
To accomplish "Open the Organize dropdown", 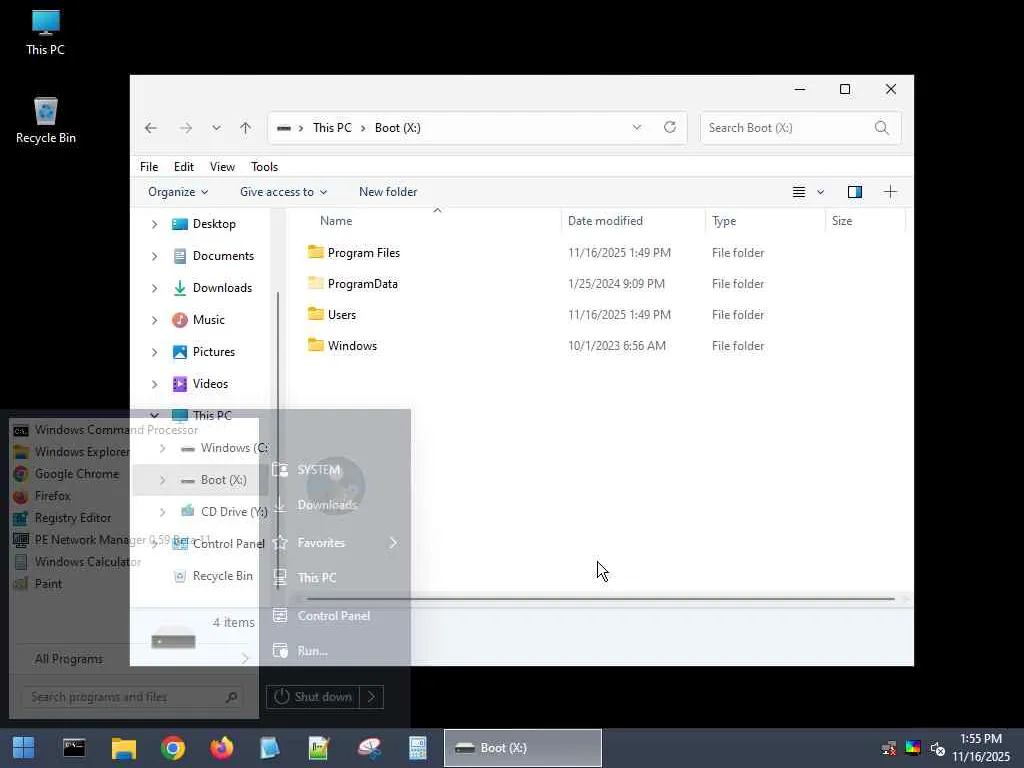I will [178, 192].
